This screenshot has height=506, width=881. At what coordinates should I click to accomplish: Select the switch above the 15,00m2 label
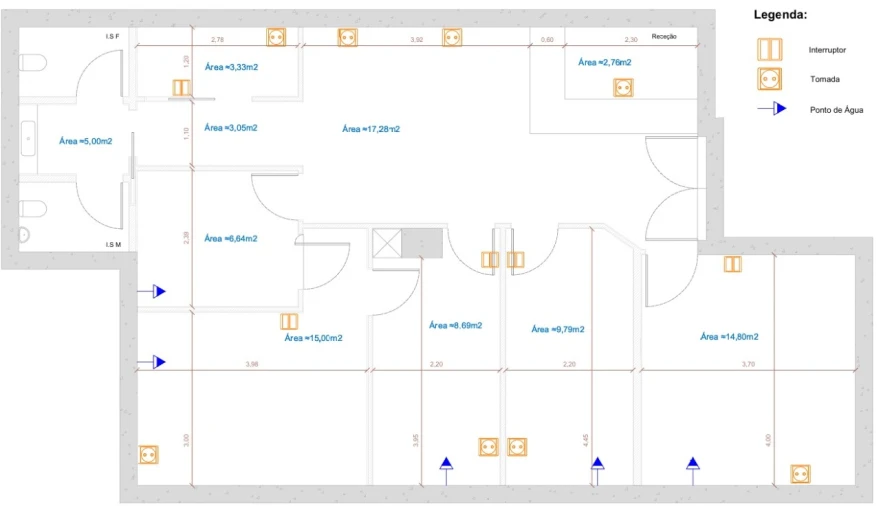[289, 322]
